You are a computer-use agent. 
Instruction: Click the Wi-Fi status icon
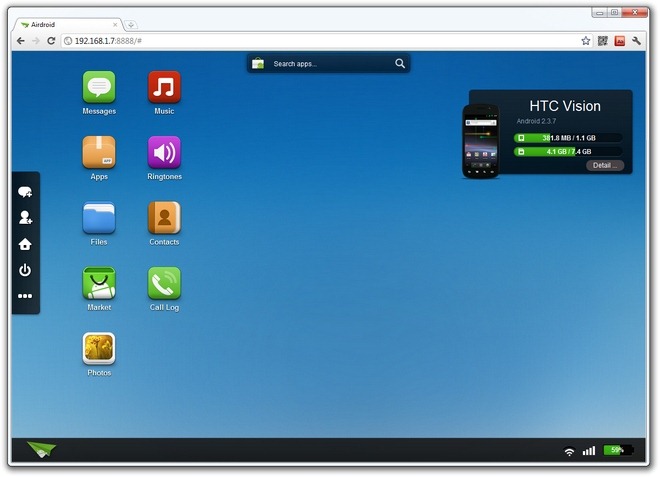pyautogui.click(x=569, y=451)
